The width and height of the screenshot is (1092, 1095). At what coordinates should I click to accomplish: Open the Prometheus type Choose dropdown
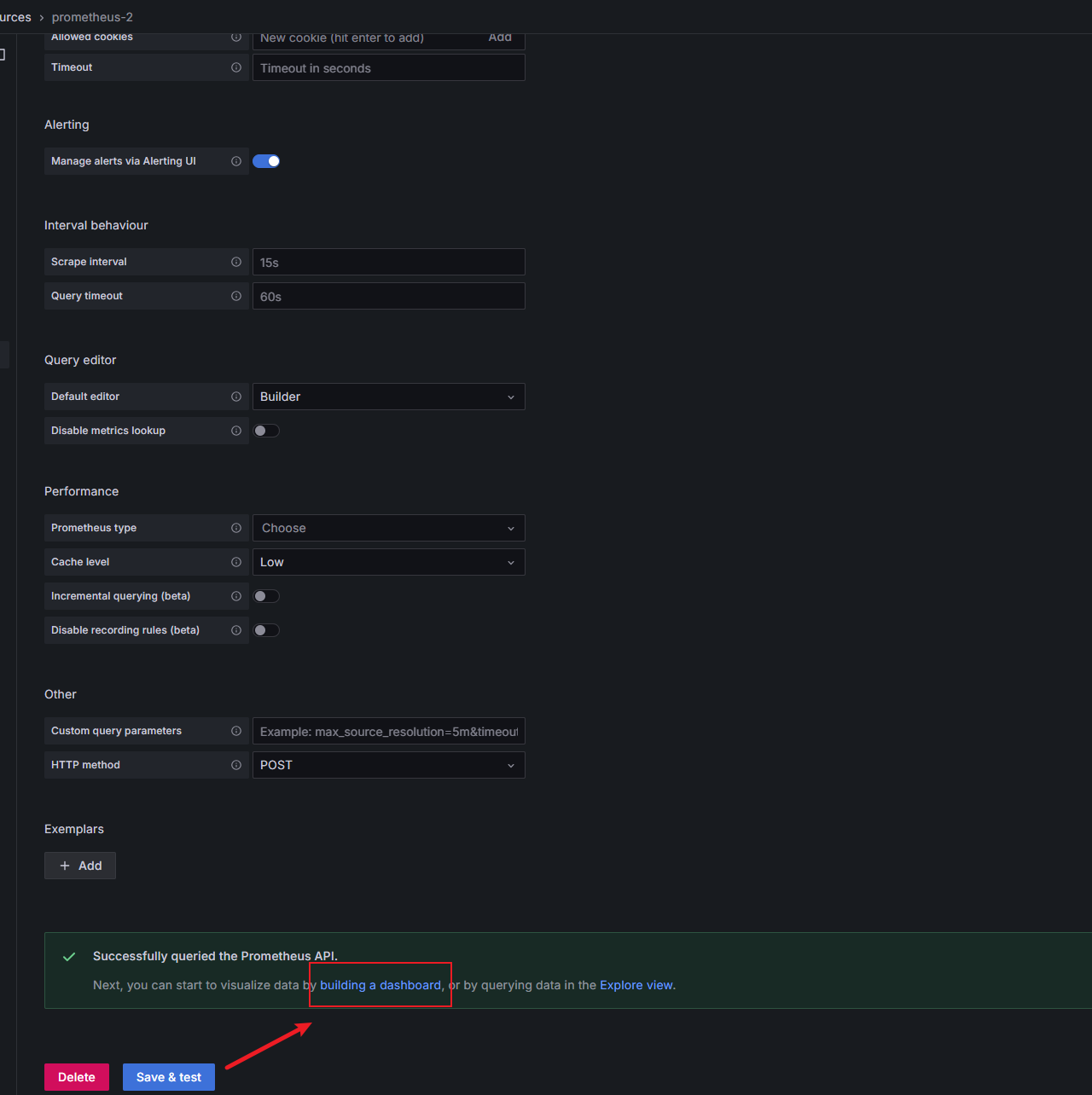tap(388, 528)
